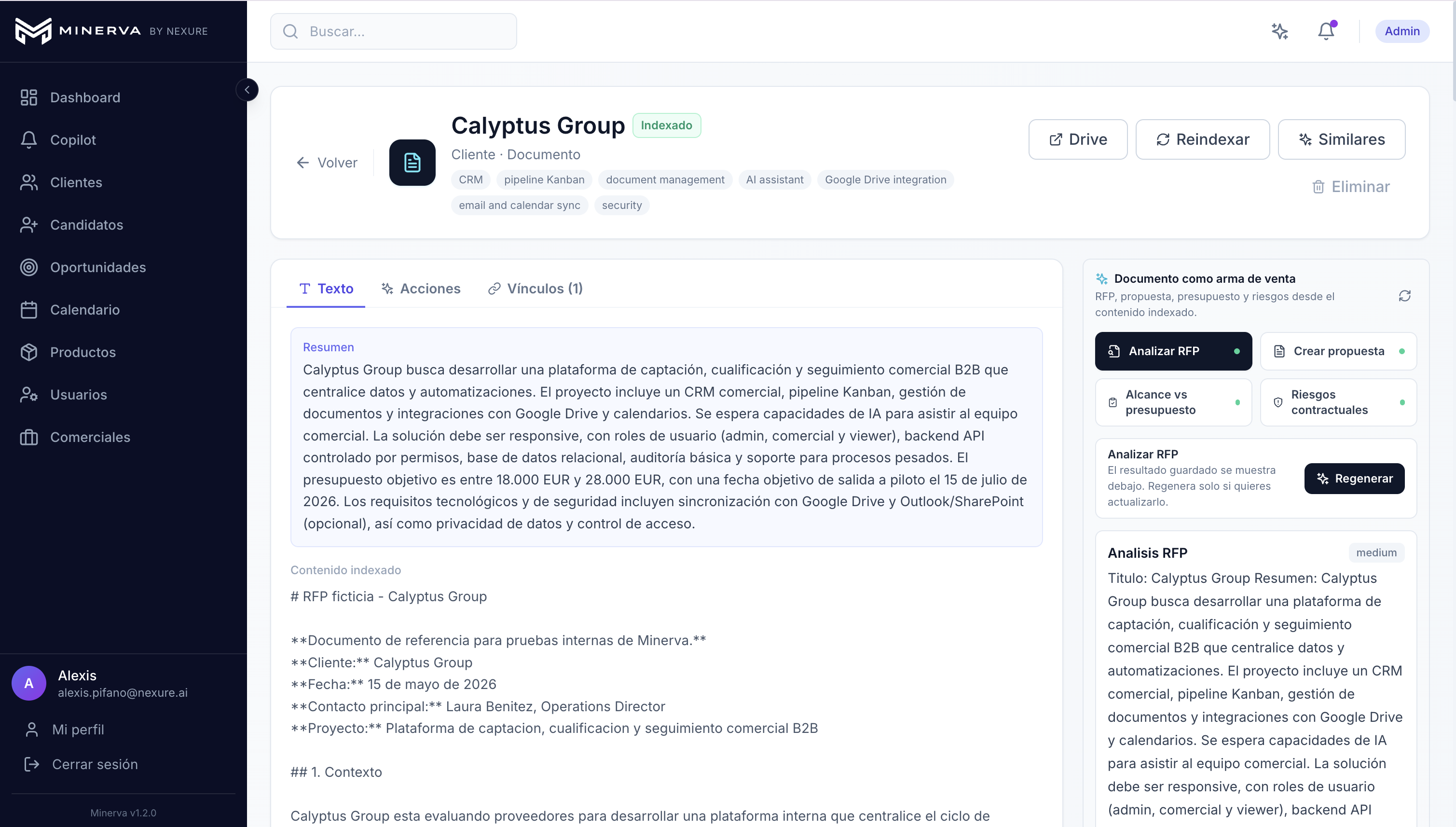Click the '# RFP ficticia - Calyptus Group' line
This screenshot has height=827, width=1456.
[388, 596]
